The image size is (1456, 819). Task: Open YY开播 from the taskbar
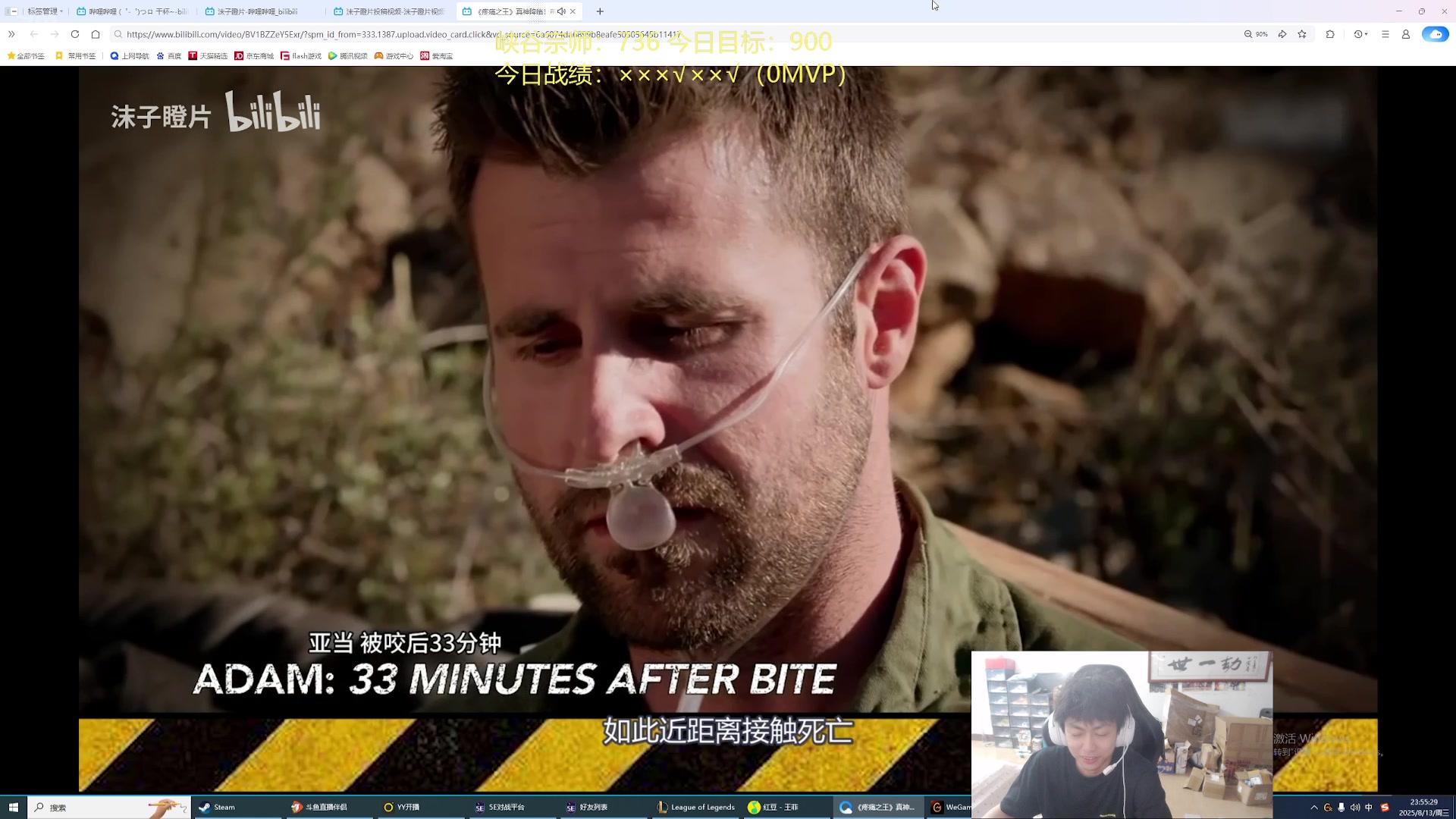tap(421, 807)
